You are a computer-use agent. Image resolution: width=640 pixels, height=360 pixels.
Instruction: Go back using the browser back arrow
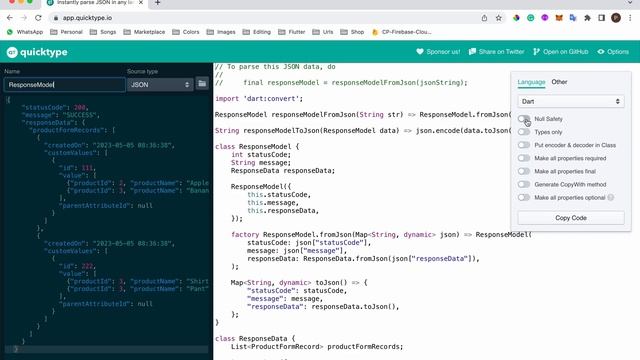[x=10, y=18]
